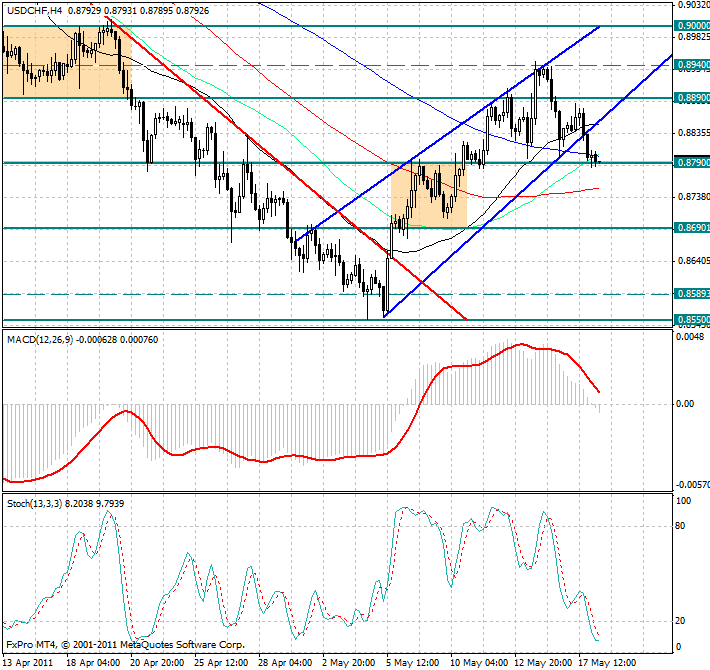Click the 0.8790 price level label
The width and height of the screenshot is (710, 670).
pyautogui.click(x=692, y=162)
